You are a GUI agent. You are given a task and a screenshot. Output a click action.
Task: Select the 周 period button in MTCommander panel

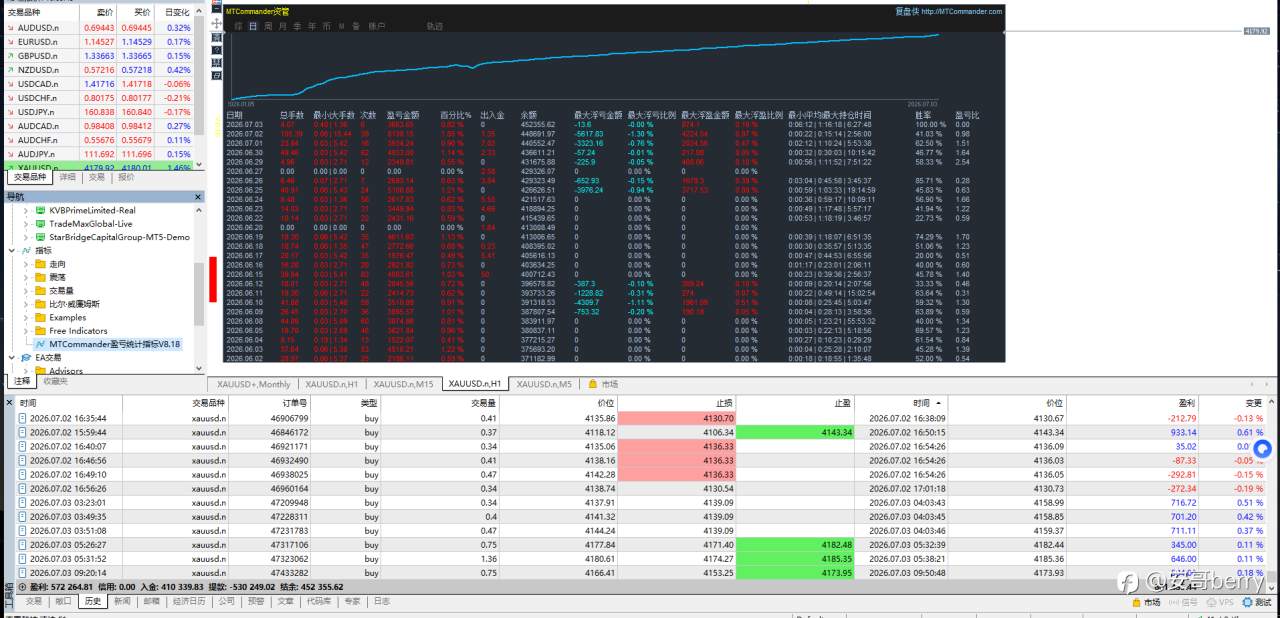(x=268, y=25)
